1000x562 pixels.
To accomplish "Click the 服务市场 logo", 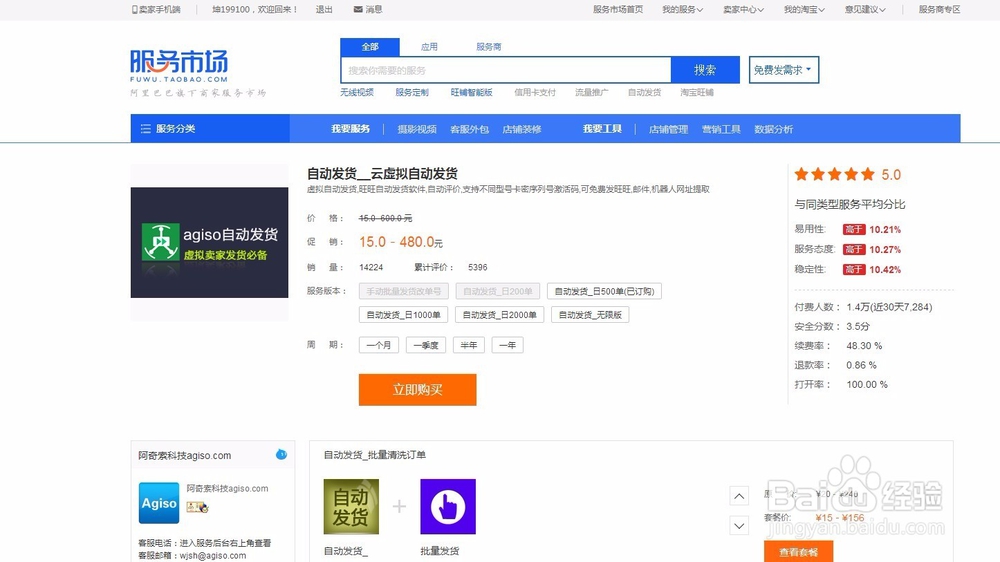I will coord(179,66).
